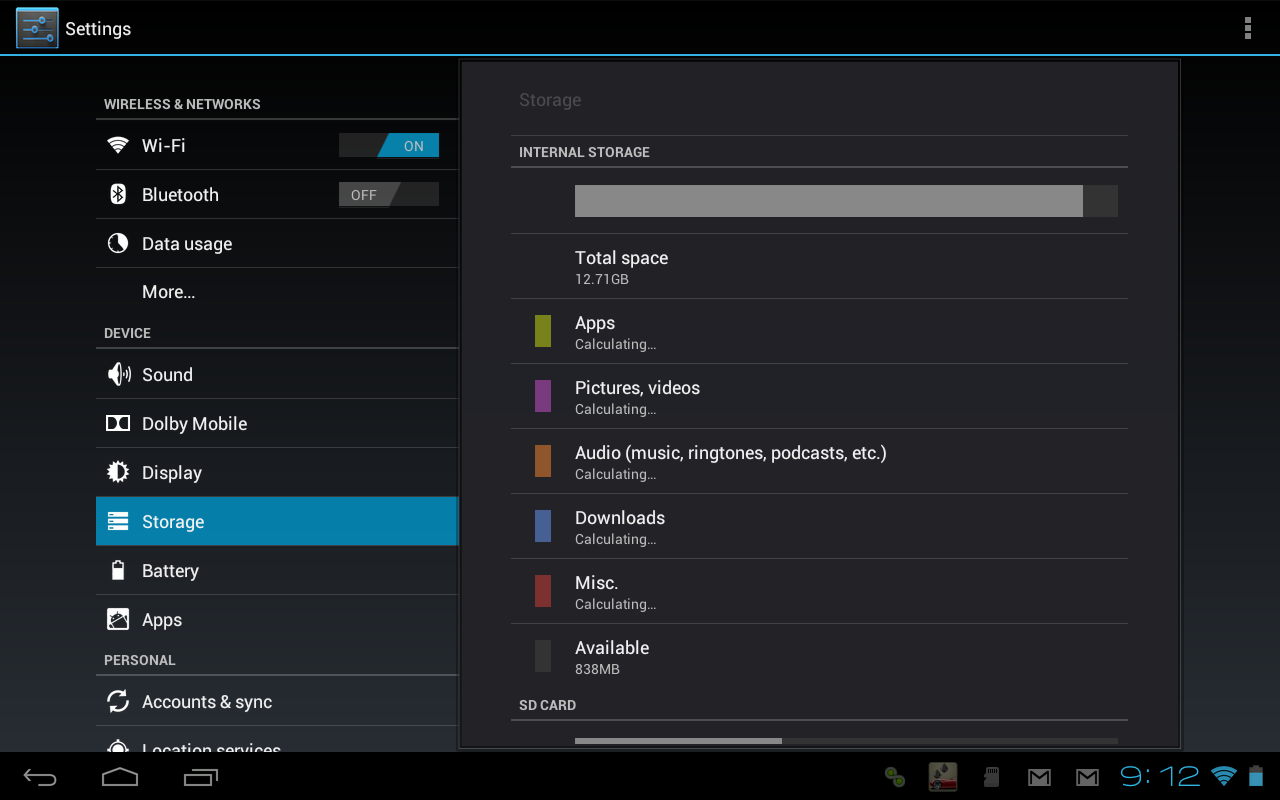Open the second Gmail notification icon
The image size is (1280, 800).
1087,777
